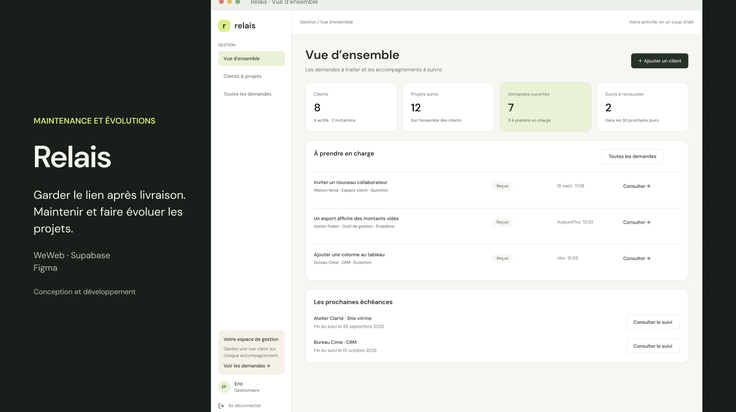
Task: Select the Suivis à renouveler card
Action: coord(642,107)
